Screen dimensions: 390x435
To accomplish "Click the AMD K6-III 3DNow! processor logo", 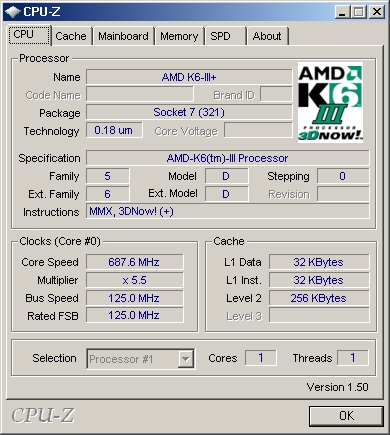I will coord(330,102).
